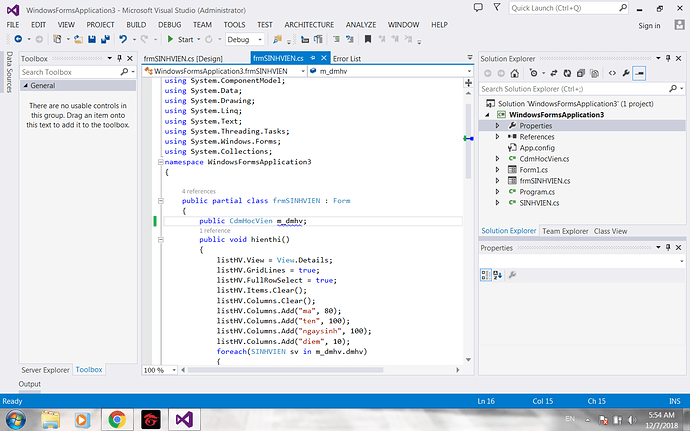Open the ARCHITECTURE menu
Screen dimensions: 690x431
pos(309,23)
